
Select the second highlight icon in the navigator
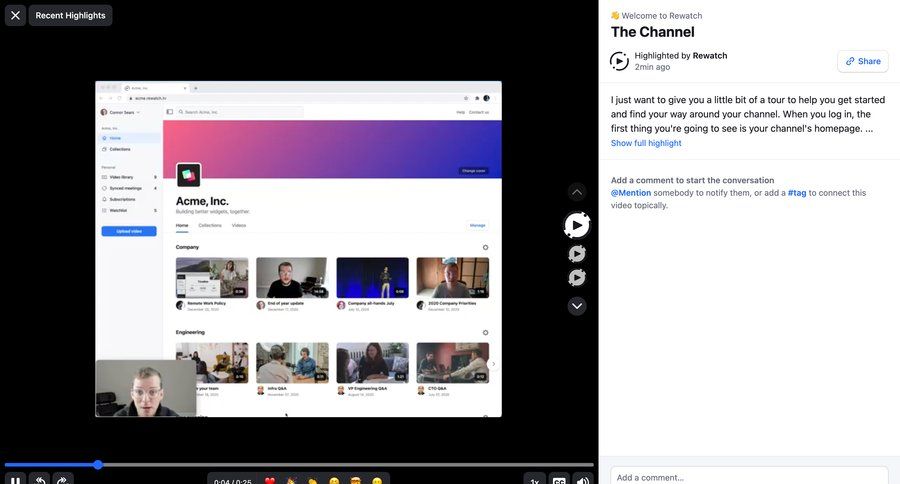[x=577, y=254]
